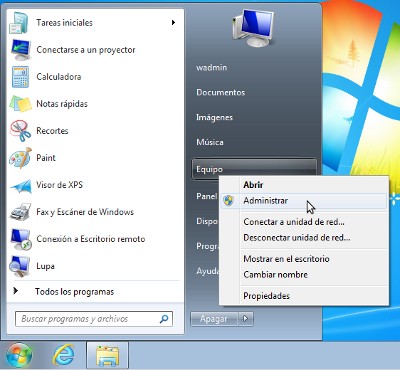Click the Lupa label
Image resolution: width=400 pixels, height=370 pixels.
coord(45,266)
